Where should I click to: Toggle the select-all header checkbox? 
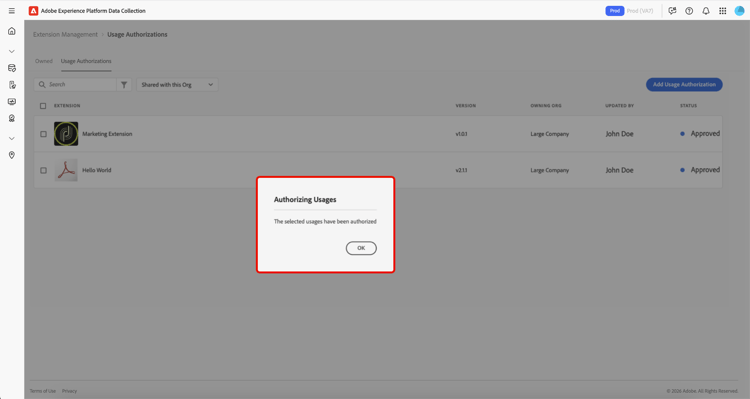point(43,106)
